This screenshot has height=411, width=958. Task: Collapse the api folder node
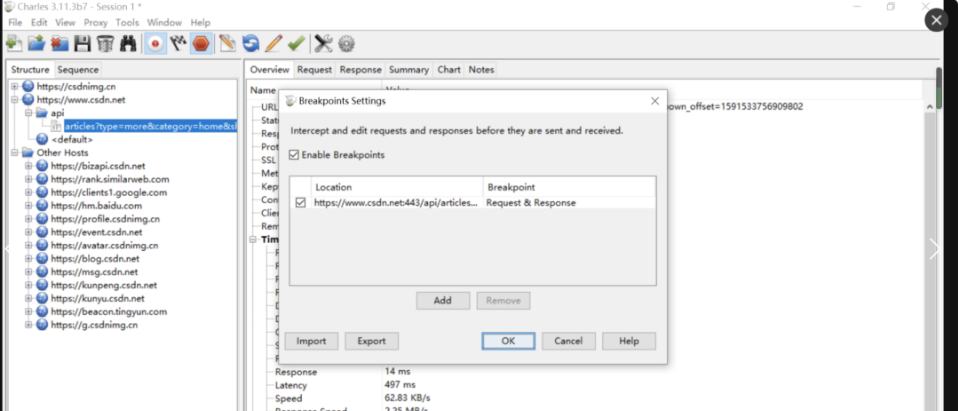pyautogui.click(x=28, y=113)
